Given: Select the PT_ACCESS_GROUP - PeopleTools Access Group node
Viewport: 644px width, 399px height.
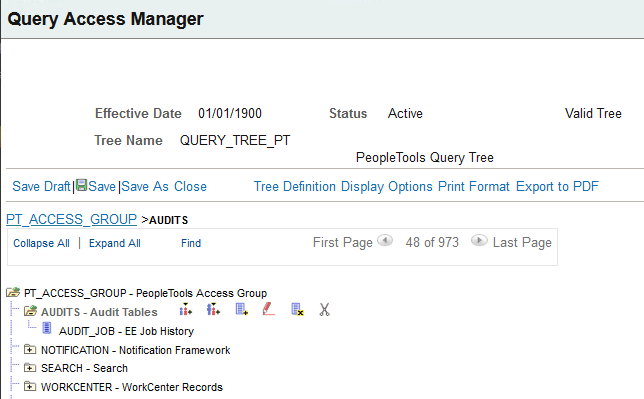Looking at the screenshot, I should click(145, 293).
